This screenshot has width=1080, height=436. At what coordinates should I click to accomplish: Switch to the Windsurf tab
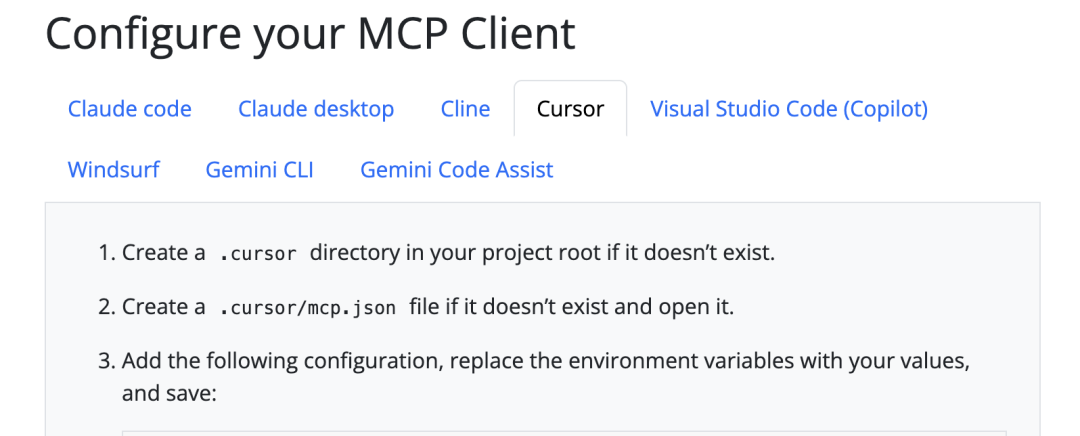coord(113,169)
